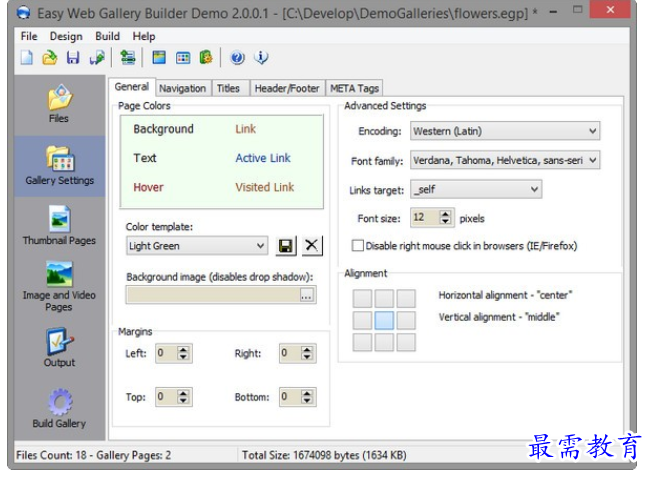
Task: Select top-left alignment cell
Action: point(362,298)
